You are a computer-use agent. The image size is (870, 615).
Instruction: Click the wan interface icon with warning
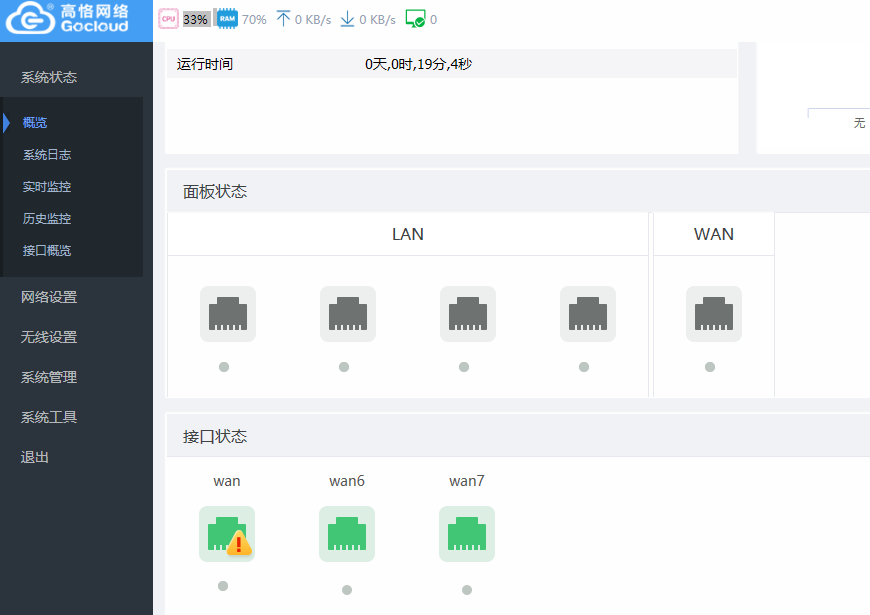[x=227, y=534]
